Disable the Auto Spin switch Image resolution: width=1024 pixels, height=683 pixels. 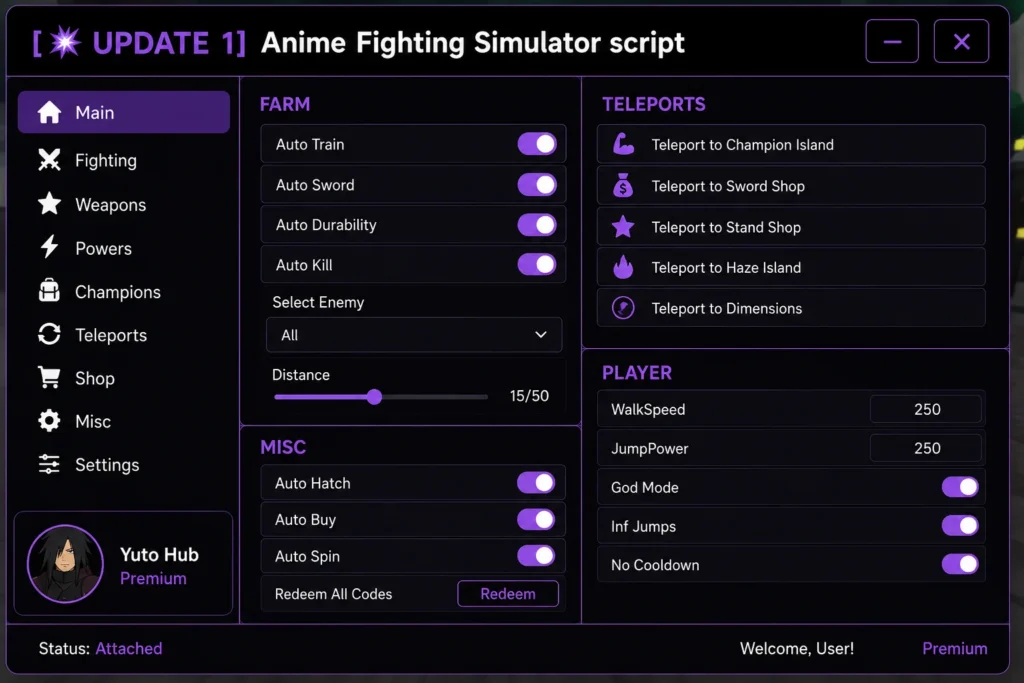[x=536, y=556]
